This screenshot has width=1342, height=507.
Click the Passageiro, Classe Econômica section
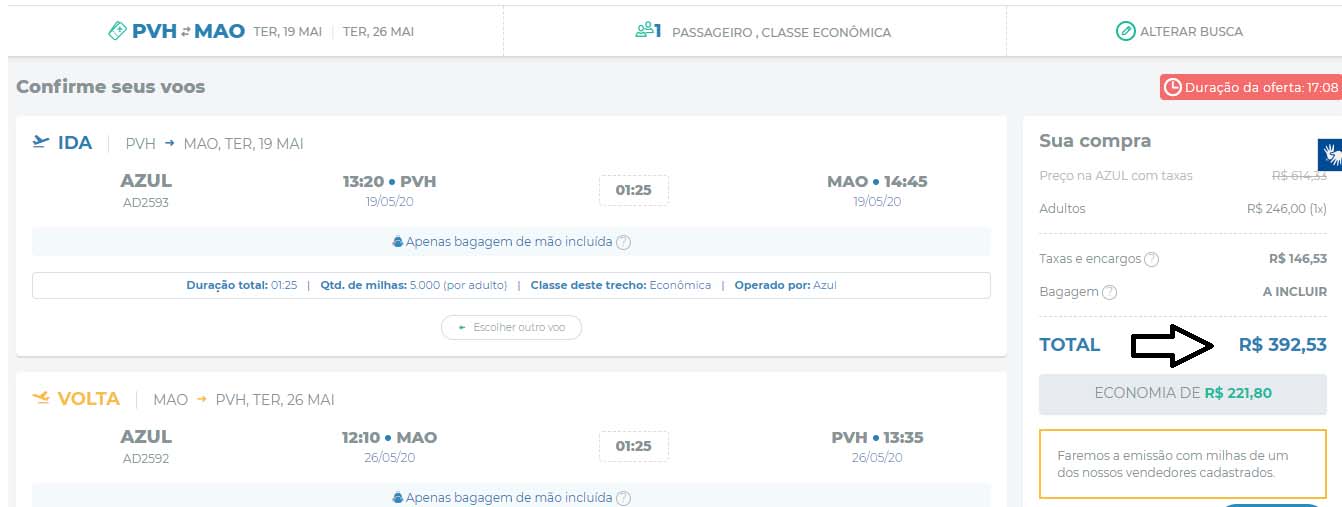(780, 32)
